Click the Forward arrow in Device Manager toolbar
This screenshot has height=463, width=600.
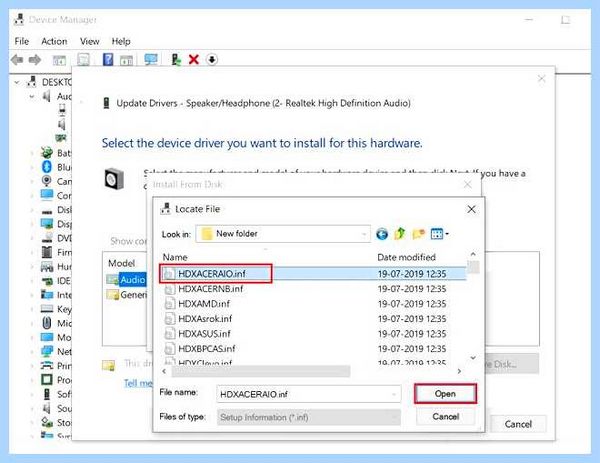35,60
